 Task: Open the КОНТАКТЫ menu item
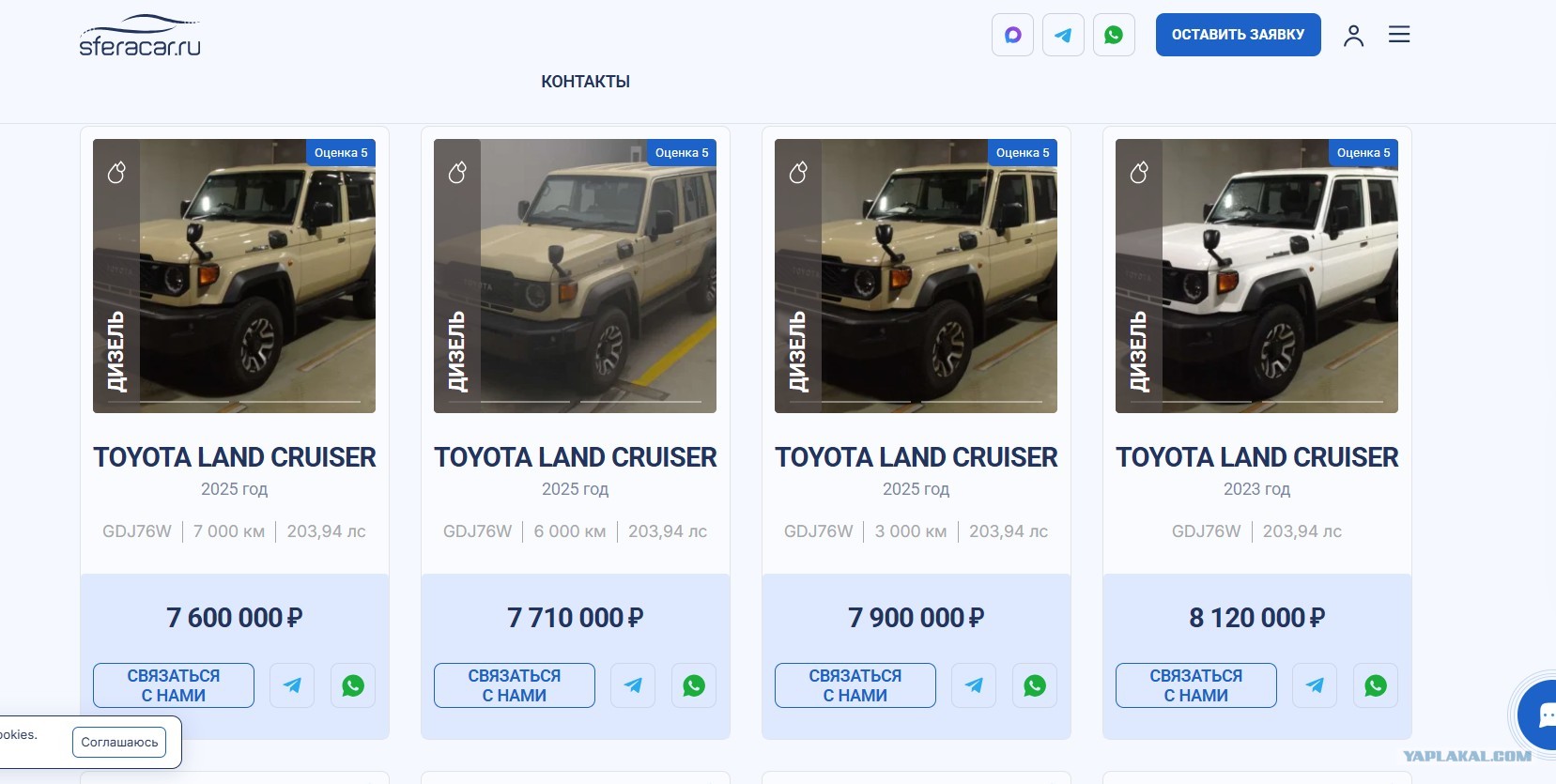(x=585, y=82)
